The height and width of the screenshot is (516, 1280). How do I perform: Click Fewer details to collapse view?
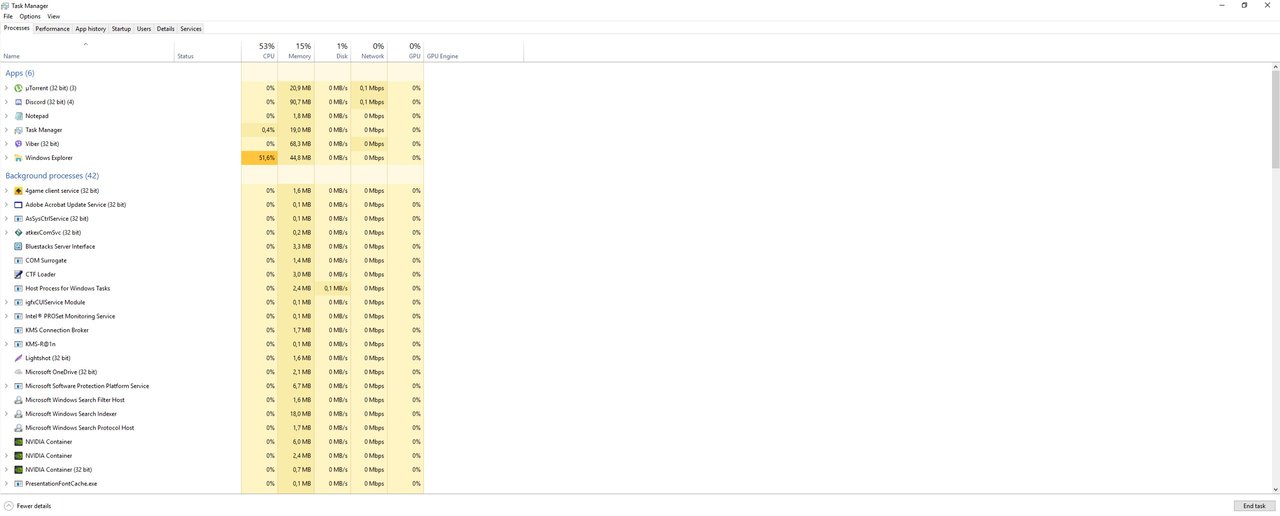(x=27, y=506)
